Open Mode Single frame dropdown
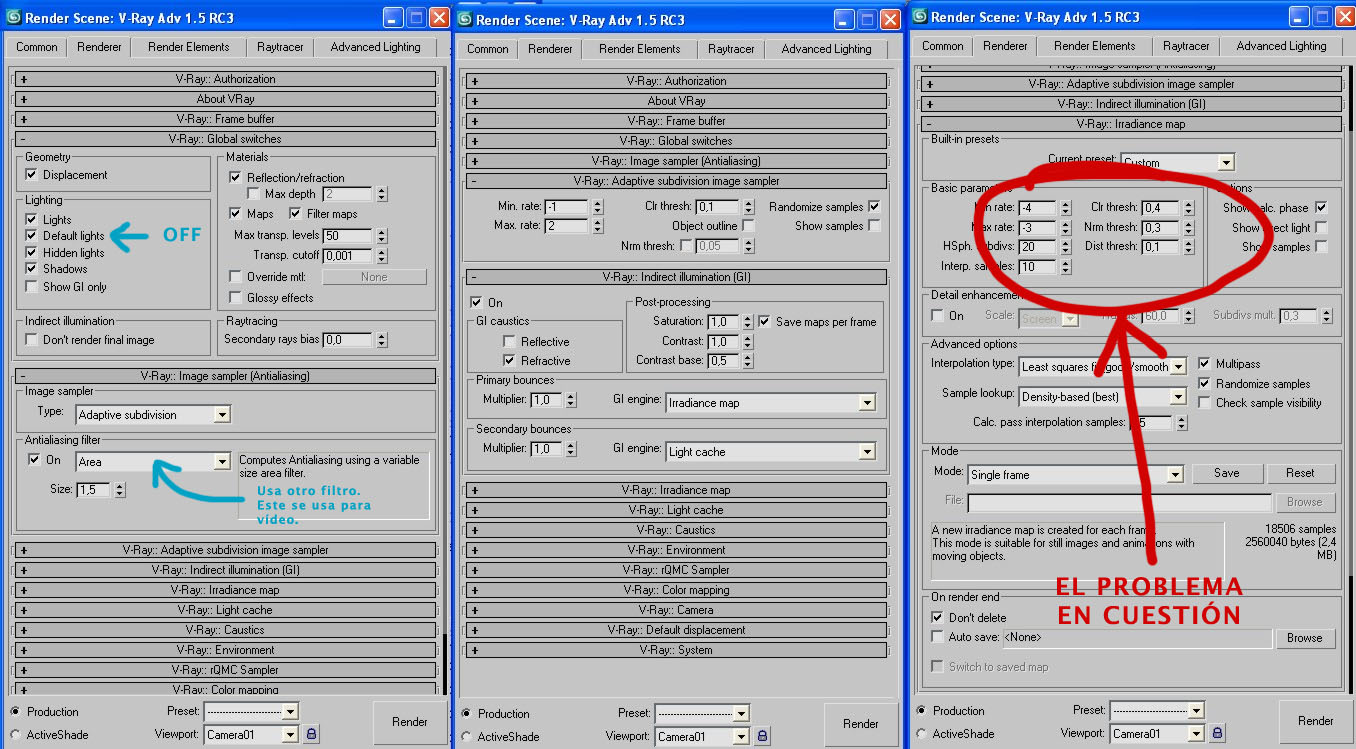This screenshot has height=749, width=1356. [1075, 475]
